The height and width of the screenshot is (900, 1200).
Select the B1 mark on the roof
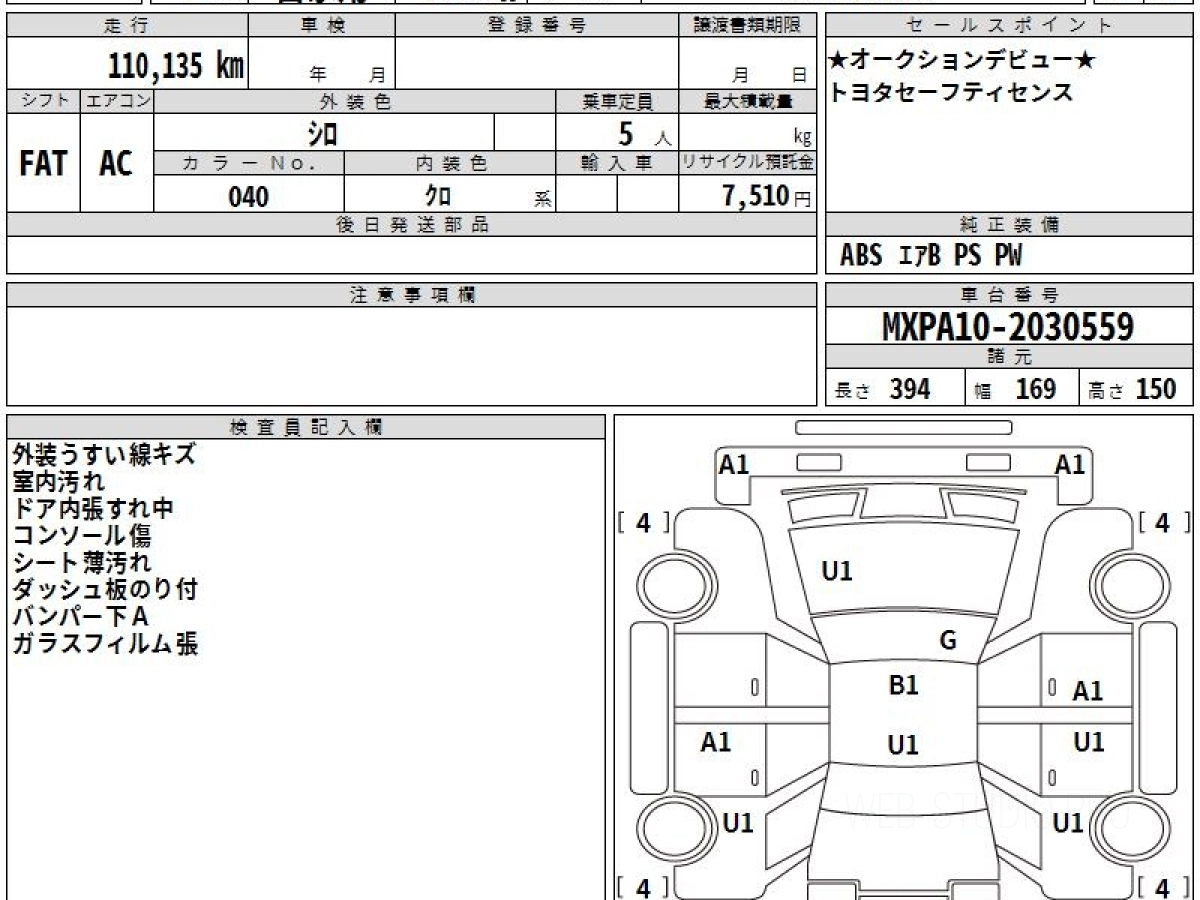pos(903,686)
